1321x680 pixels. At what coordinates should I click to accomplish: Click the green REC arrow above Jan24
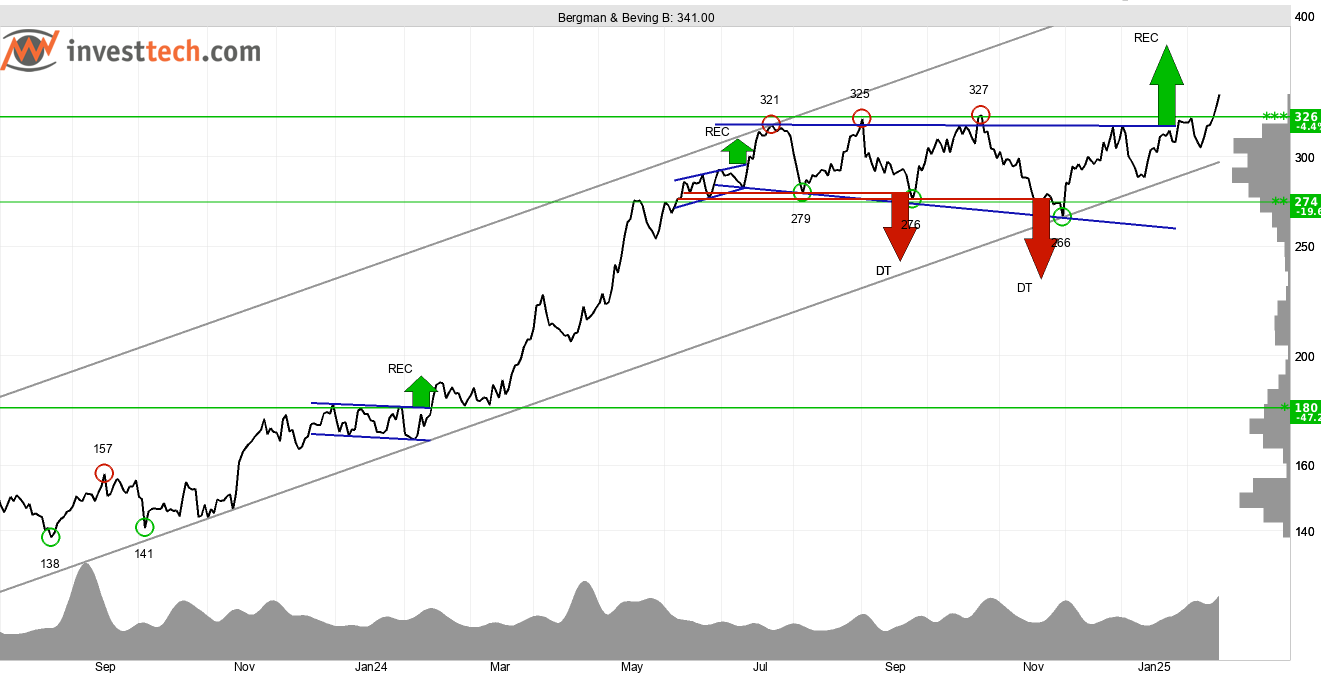coord(421,392)
